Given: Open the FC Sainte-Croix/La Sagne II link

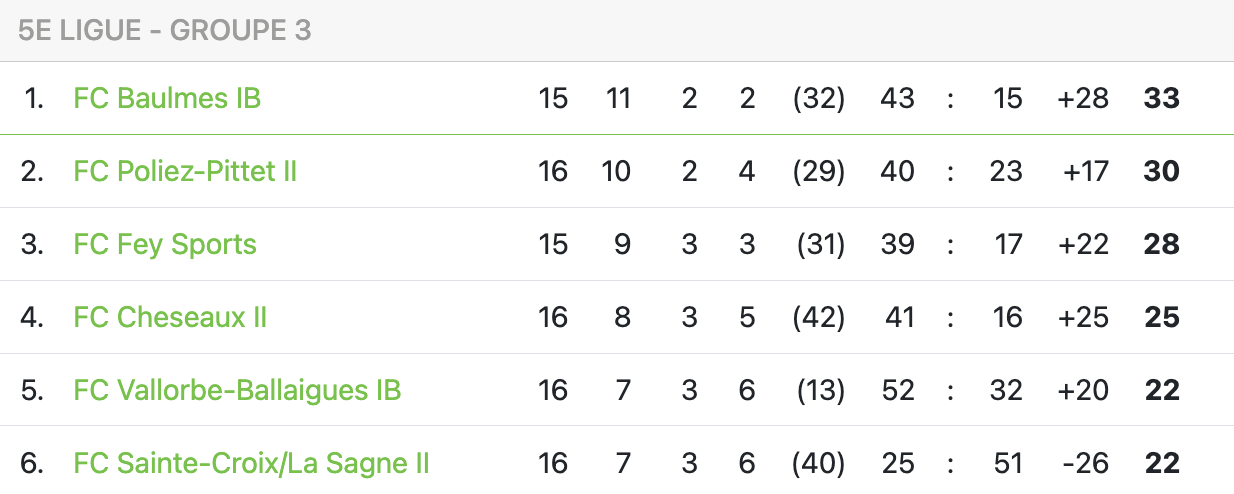Looking at the screenshot, I should click(251, 463).
